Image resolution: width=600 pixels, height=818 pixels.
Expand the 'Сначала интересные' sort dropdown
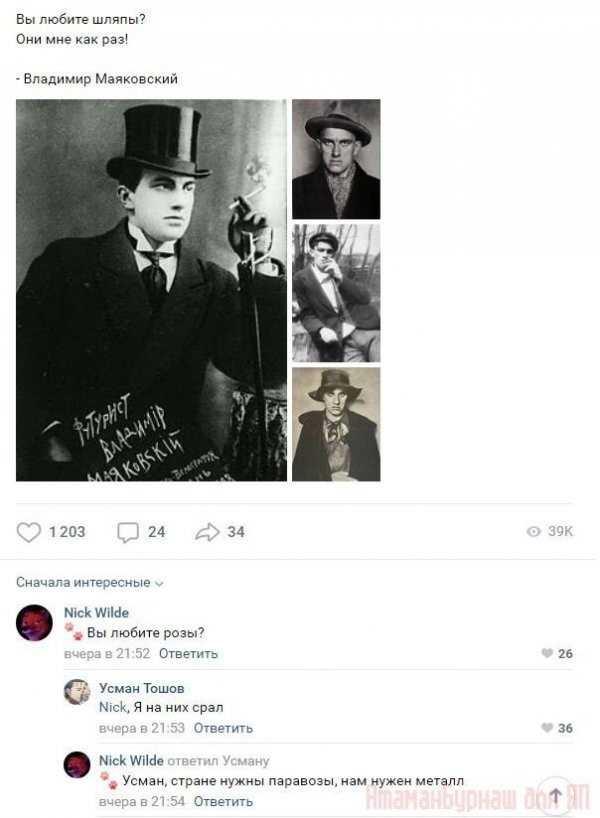(x=89, y=582)
